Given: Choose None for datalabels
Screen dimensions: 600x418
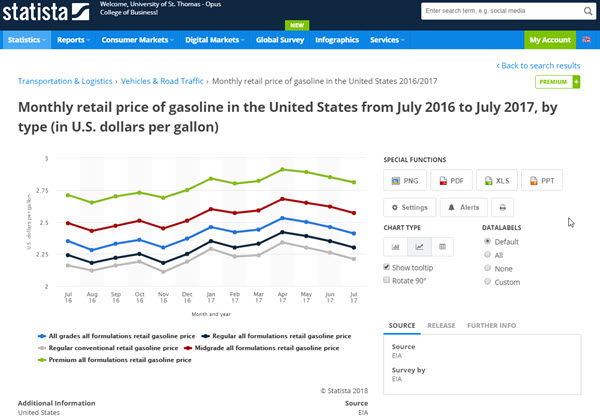Looking at the screenshot, I should [x=488, y=268].
